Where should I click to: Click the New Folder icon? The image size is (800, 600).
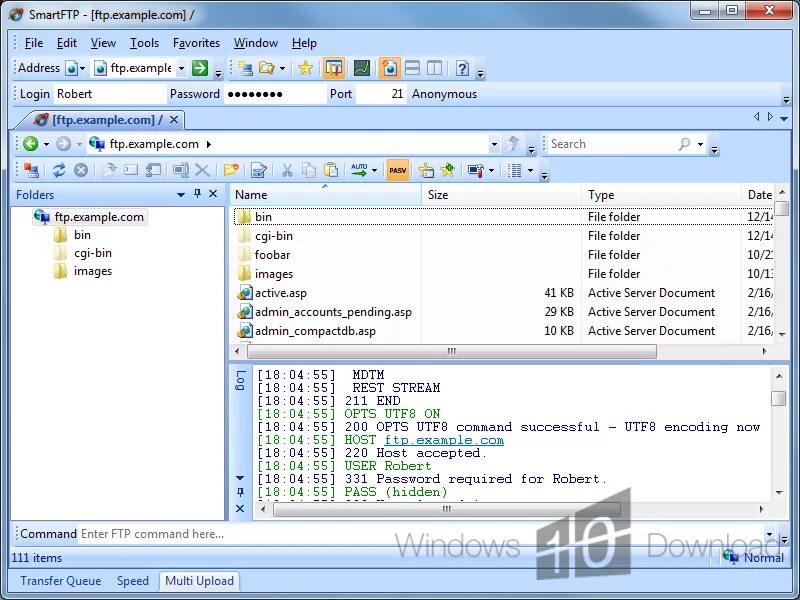pyautogui.click(x=231, y=170)
